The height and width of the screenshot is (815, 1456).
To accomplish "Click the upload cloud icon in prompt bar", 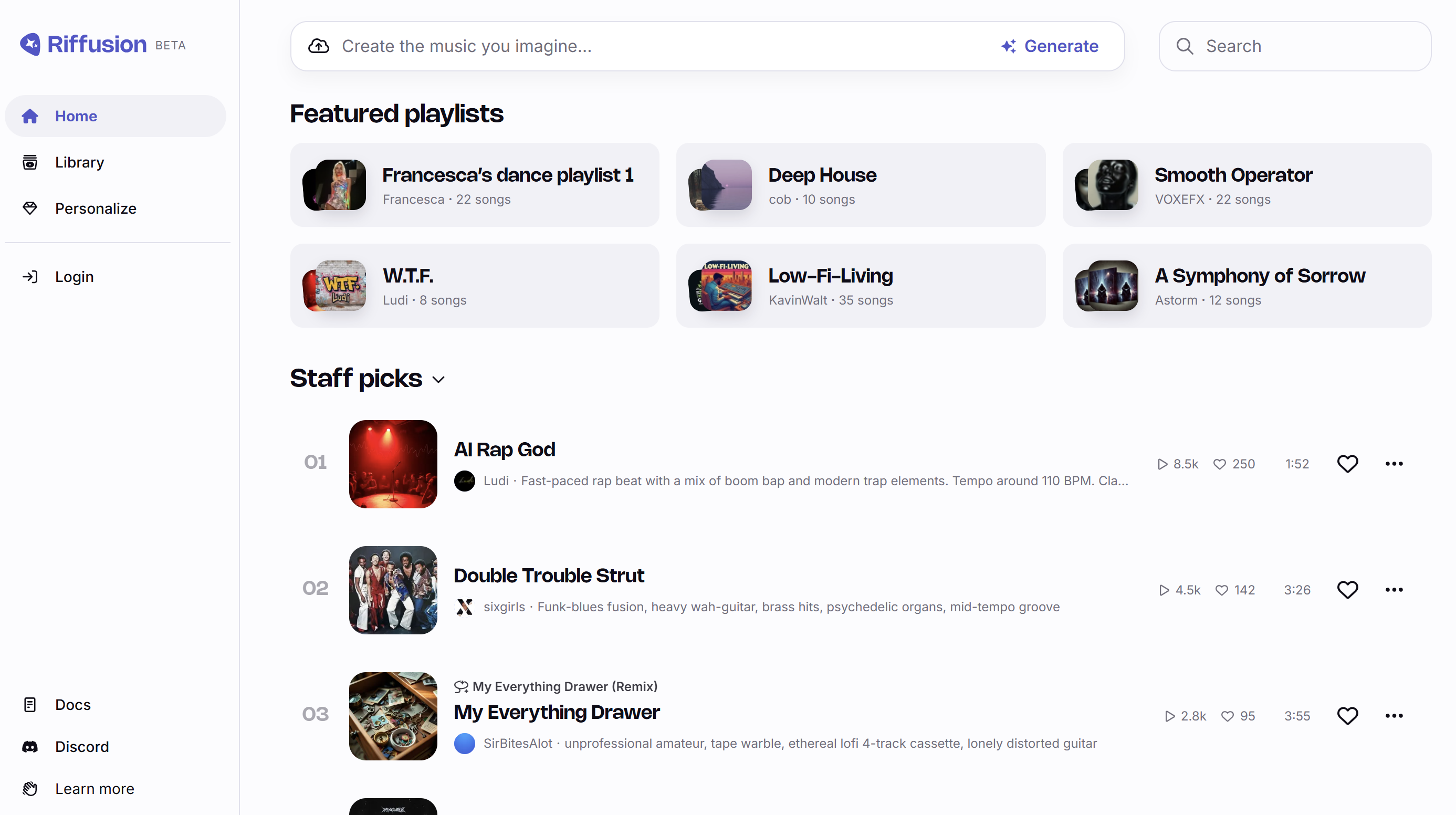I will (x=319, y=46).
